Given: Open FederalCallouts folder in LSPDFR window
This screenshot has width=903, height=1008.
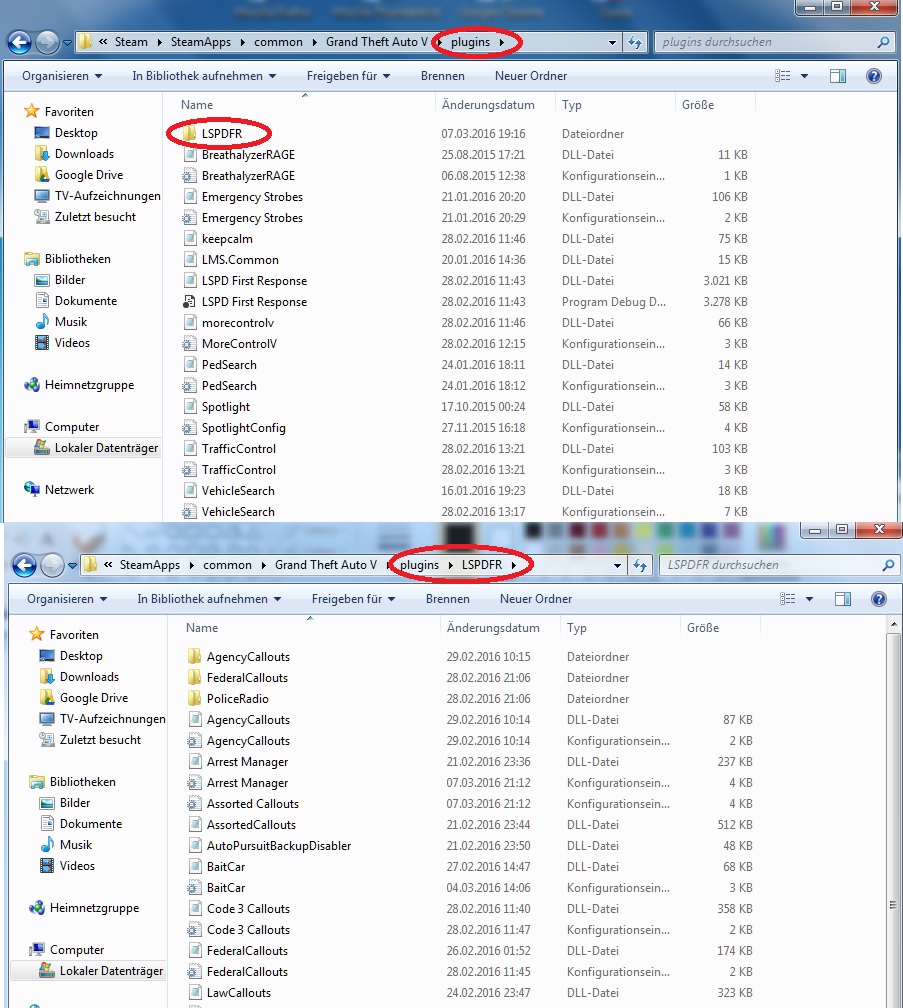Looking at the screenshot, I should 247,678.
